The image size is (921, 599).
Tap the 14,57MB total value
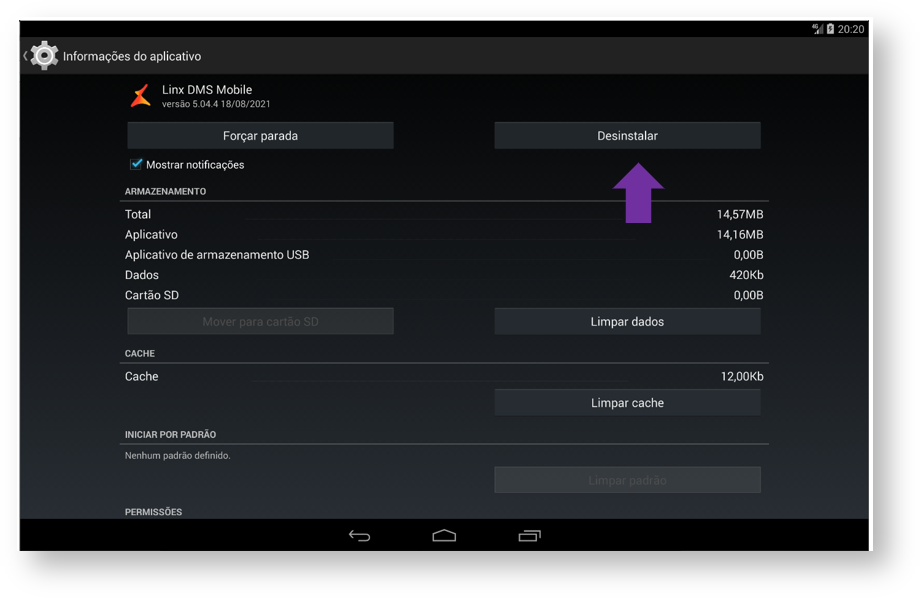coord(740,214)
